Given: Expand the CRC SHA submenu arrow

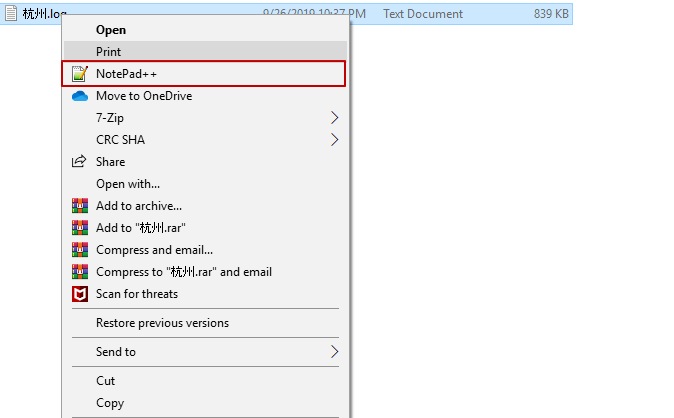Looking at the screenshot, I should [x=334, y=140].
